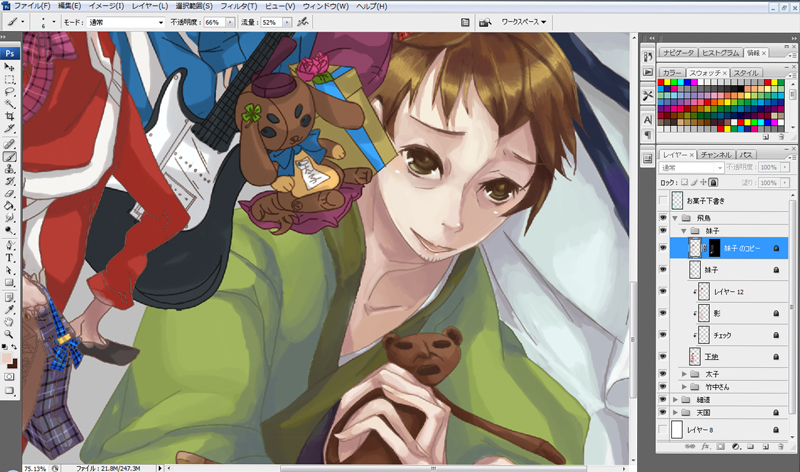Select the Lasso tool
Viewport: 800px width, 472px height.
click(9, 92)
